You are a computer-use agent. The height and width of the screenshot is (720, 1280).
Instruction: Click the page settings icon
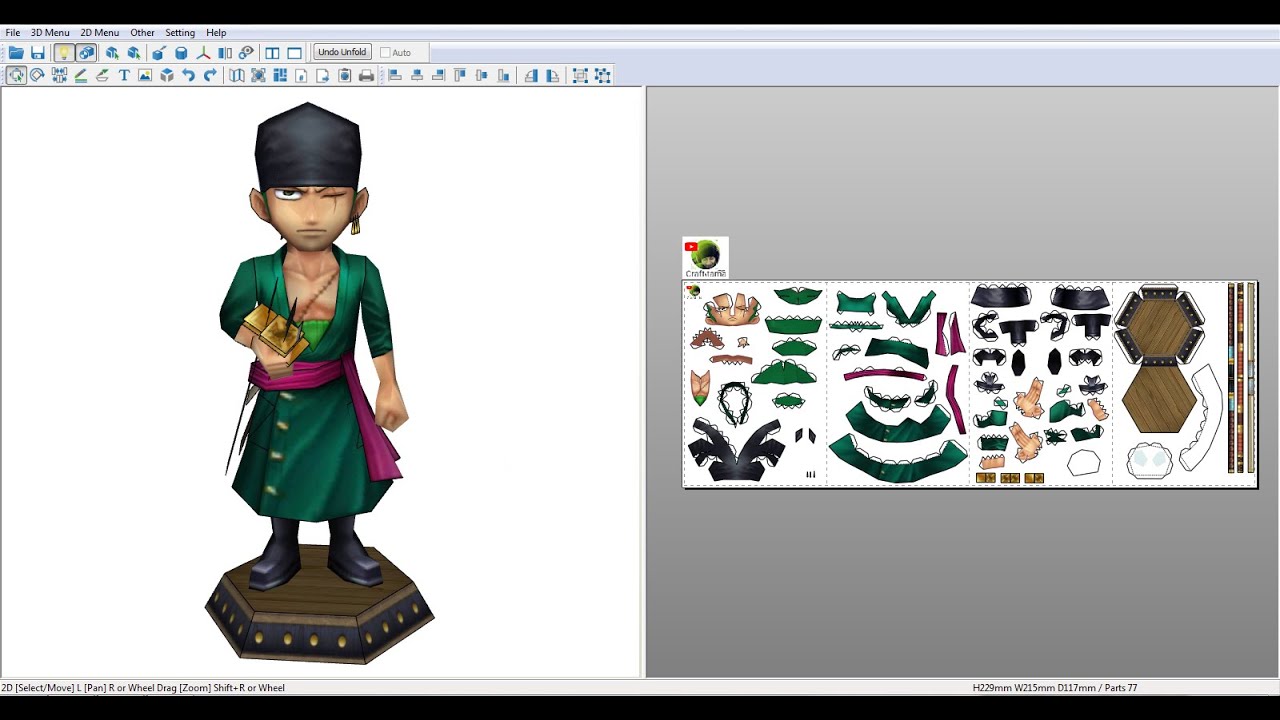[301, 76]
